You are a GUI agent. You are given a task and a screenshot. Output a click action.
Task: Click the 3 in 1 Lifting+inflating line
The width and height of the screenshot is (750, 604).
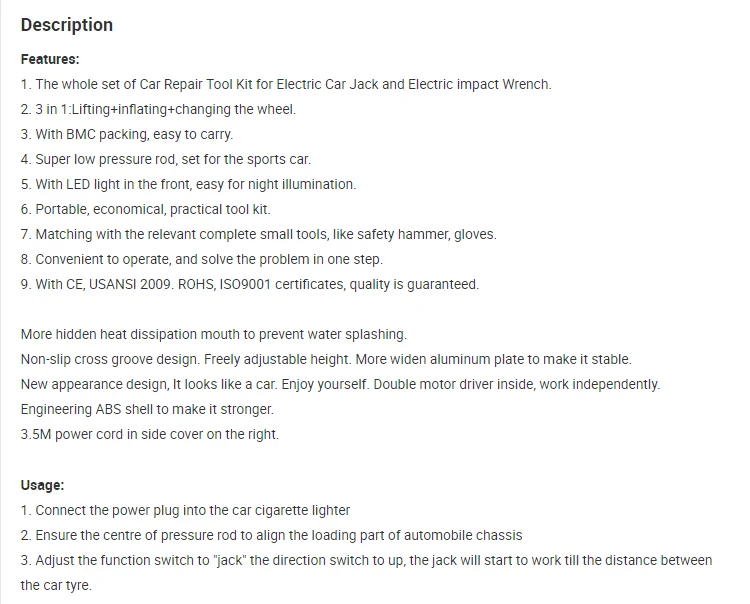pos(158,110)
